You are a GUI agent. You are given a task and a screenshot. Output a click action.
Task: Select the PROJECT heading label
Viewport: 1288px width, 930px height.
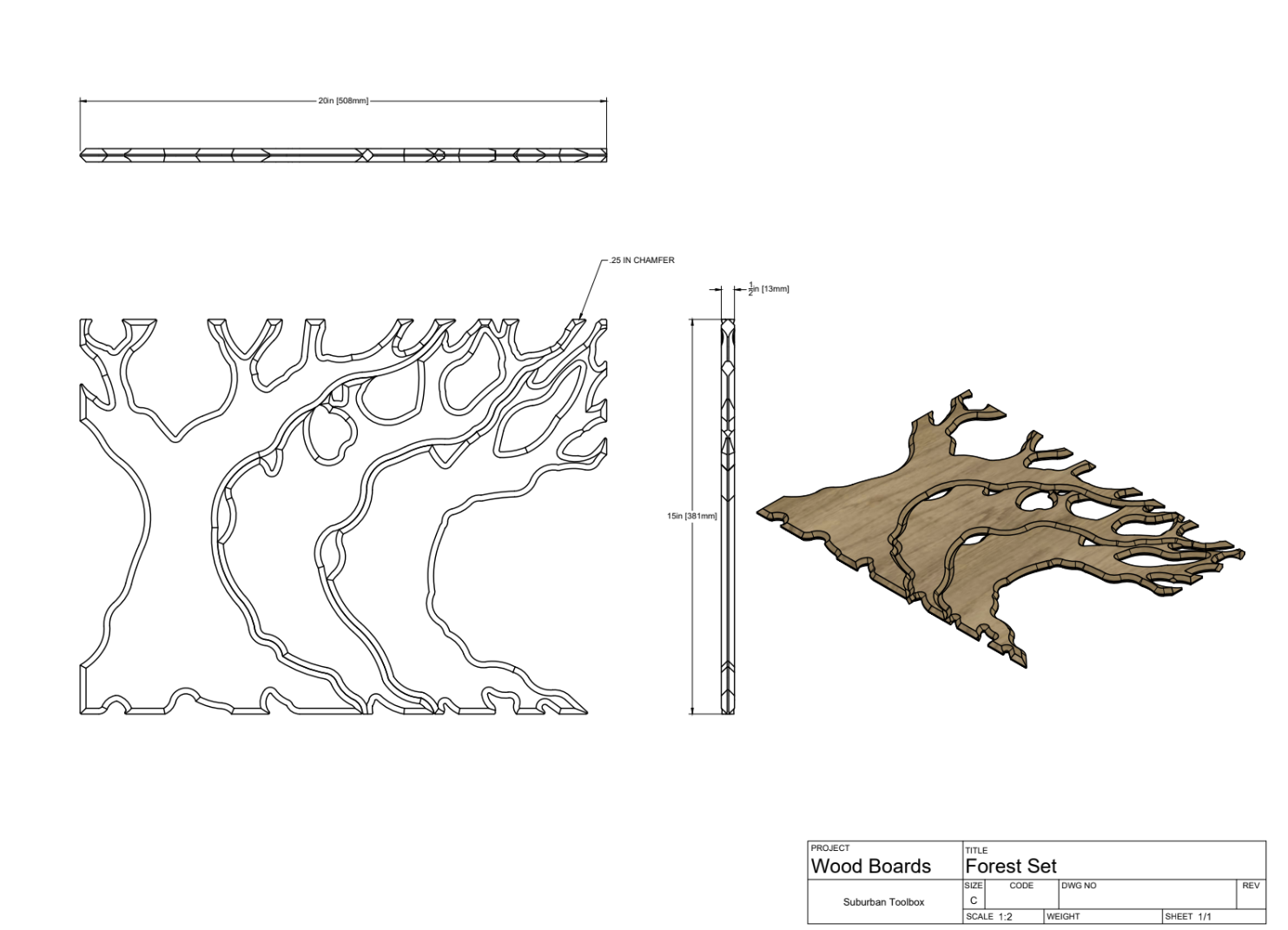830,848
